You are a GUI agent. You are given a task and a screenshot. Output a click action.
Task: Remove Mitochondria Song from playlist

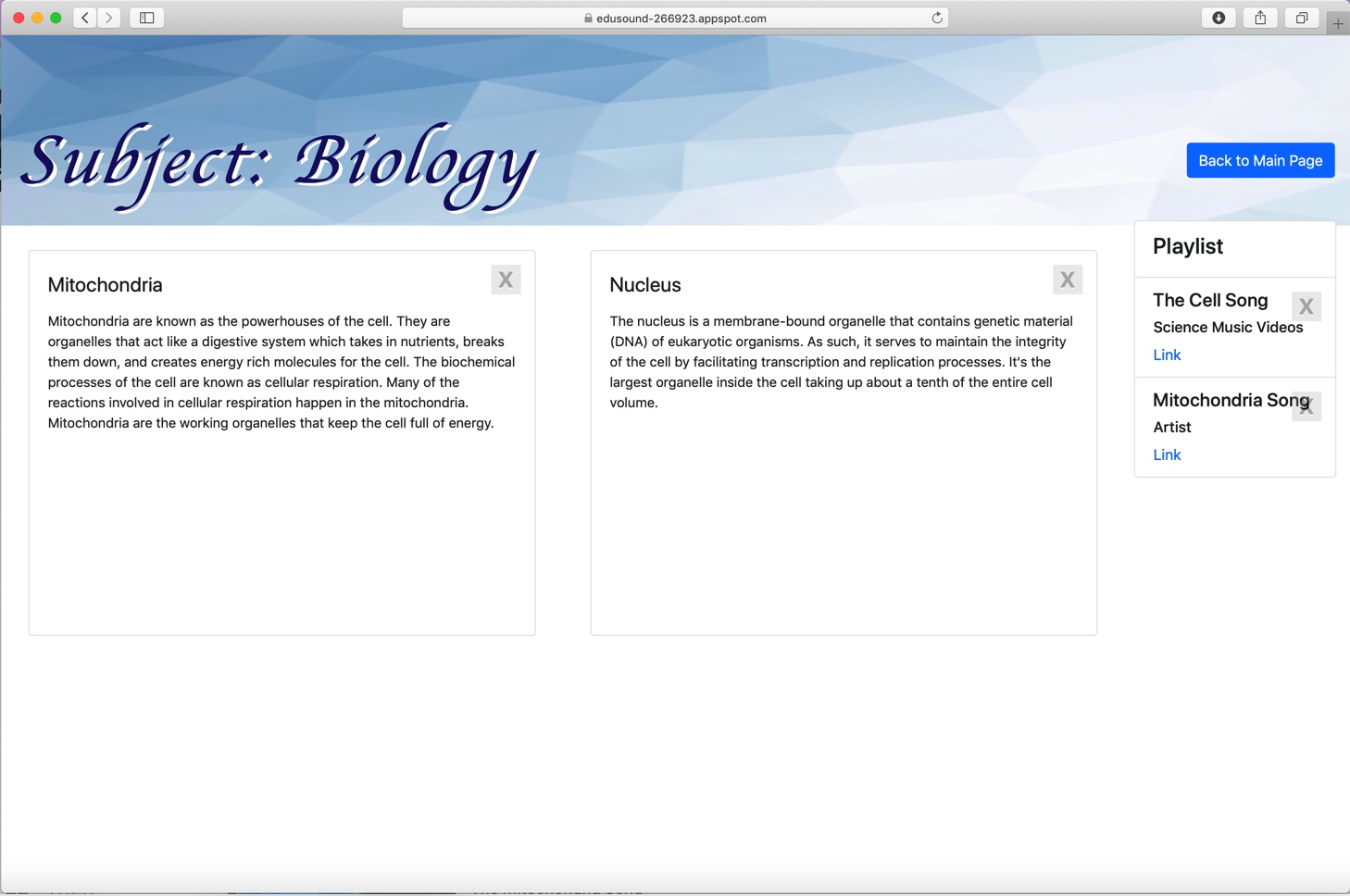click(x=1306, y=406)
